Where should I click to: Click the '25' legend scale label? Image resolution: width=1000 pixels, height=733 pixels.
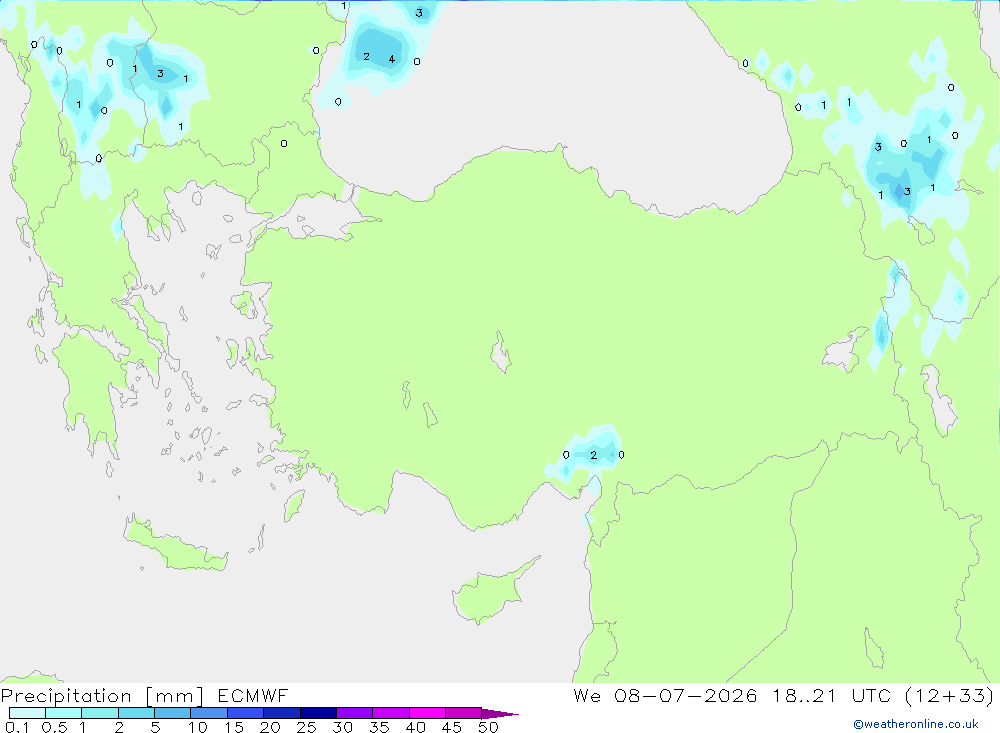[x=306, y=727]
